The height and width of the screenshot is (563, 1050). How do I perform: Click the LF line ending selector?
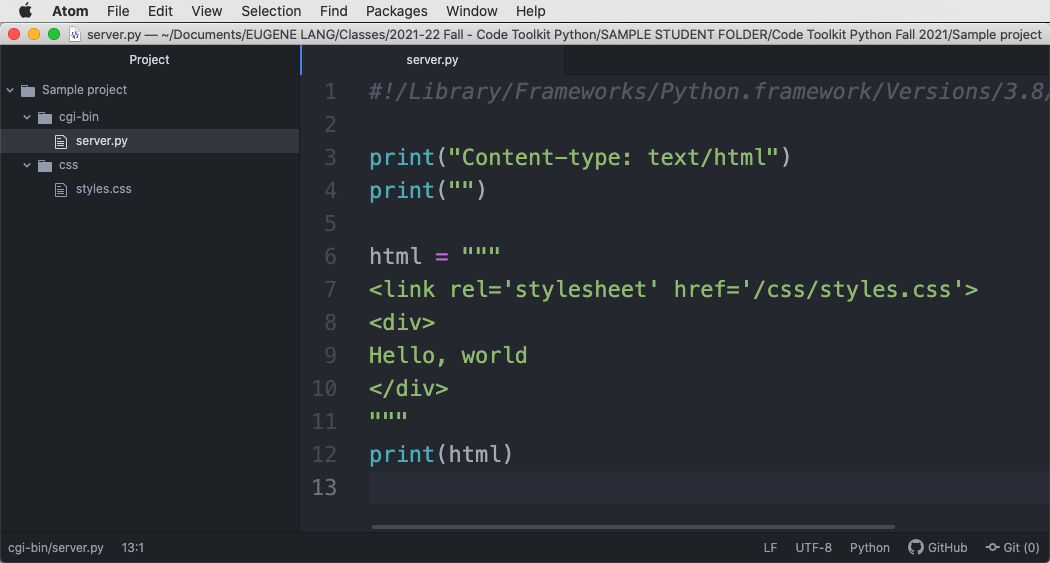click(x=770, y=547)
